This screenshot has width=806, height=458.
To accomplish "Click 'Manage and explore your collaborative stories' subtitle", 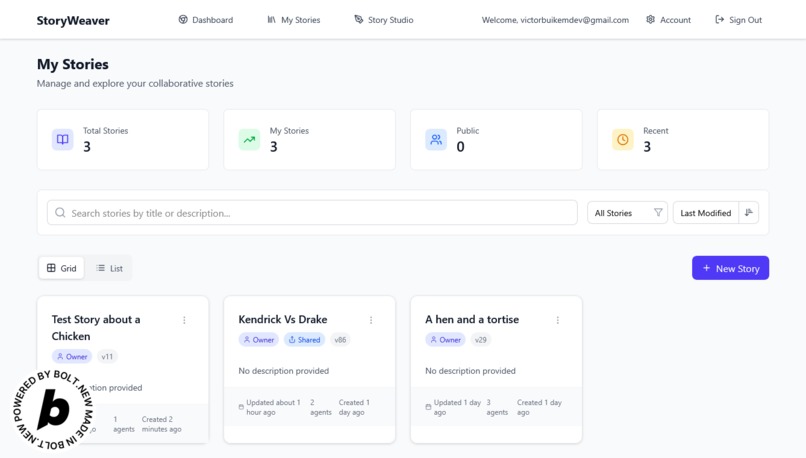I will (135, 83).
